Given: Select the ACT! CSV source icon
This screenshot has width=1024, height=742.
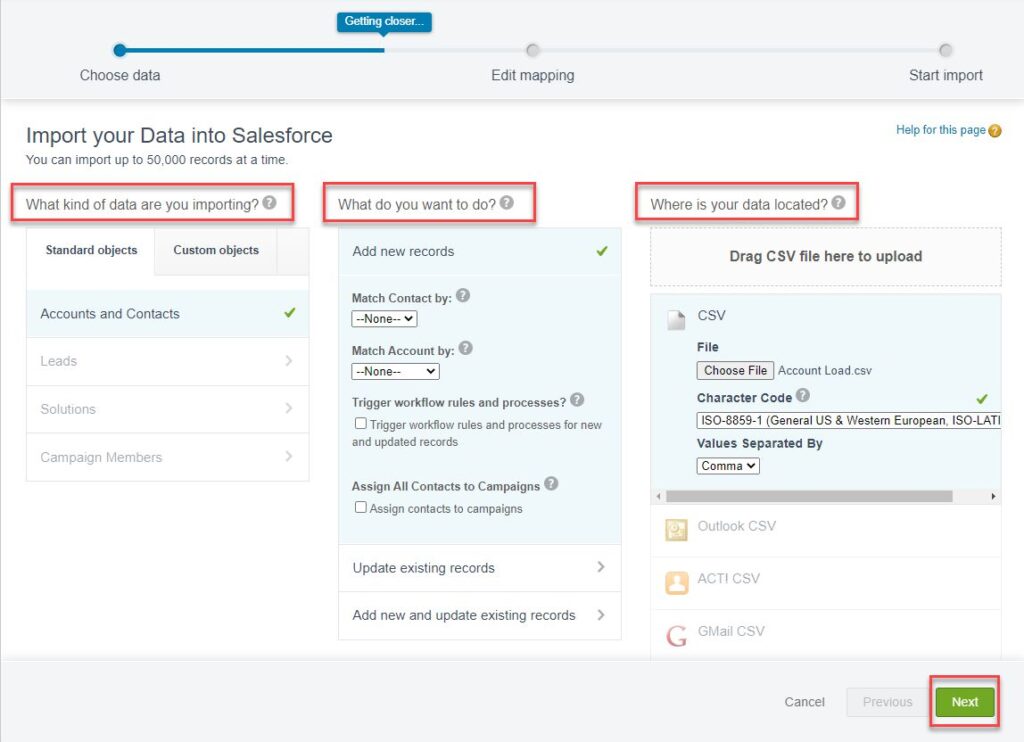Looking at the screenshot, I should click(x=676, y=583).
